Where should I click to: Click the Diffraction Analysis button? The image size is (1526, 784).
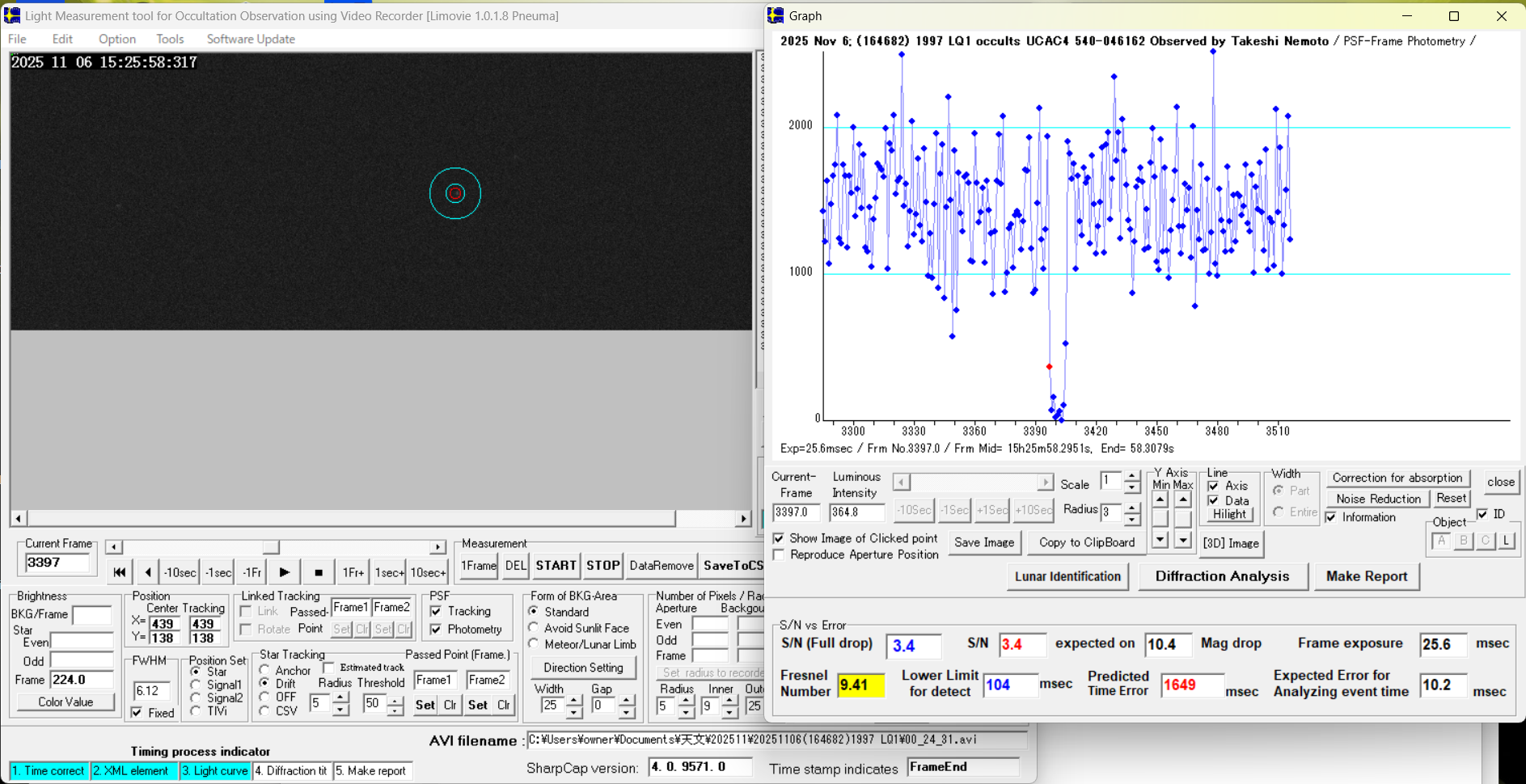click(x=1221, y=576)
